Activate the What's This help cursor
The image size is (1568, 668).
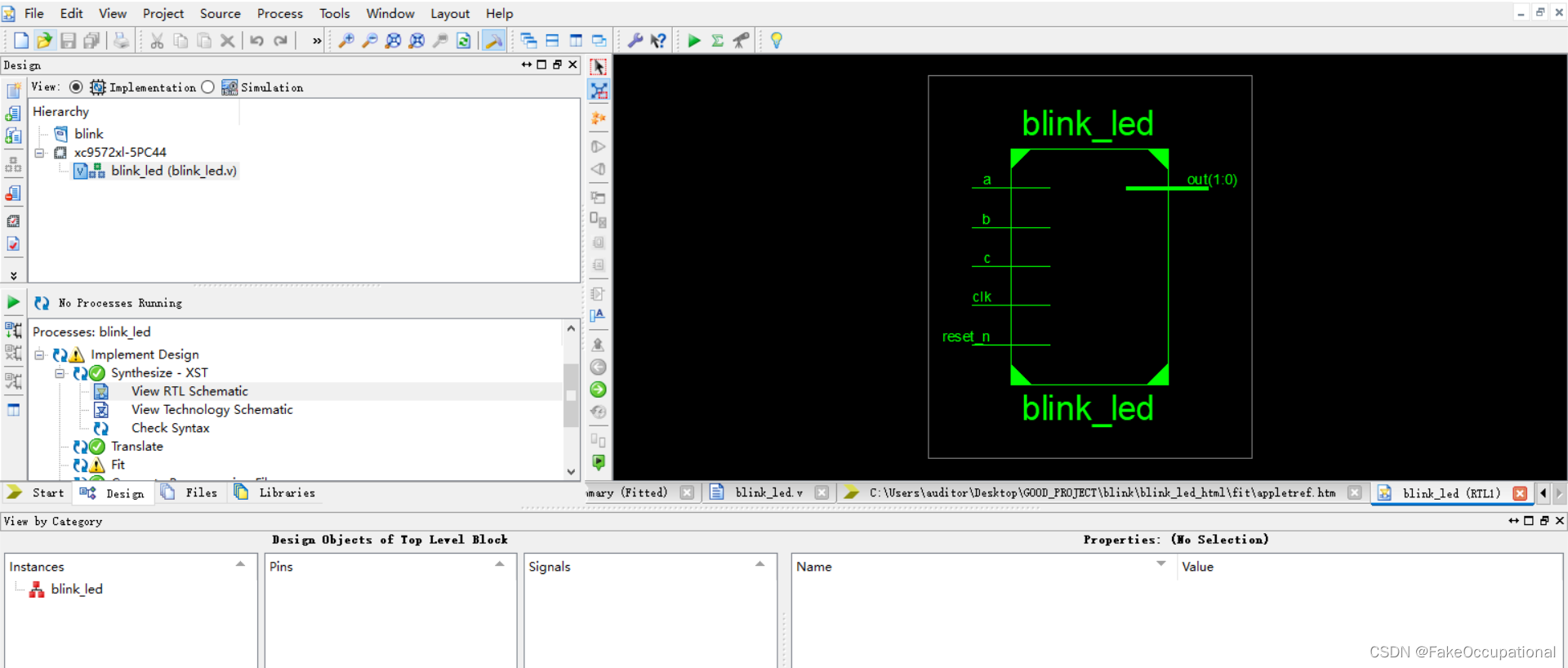point(658,41)
